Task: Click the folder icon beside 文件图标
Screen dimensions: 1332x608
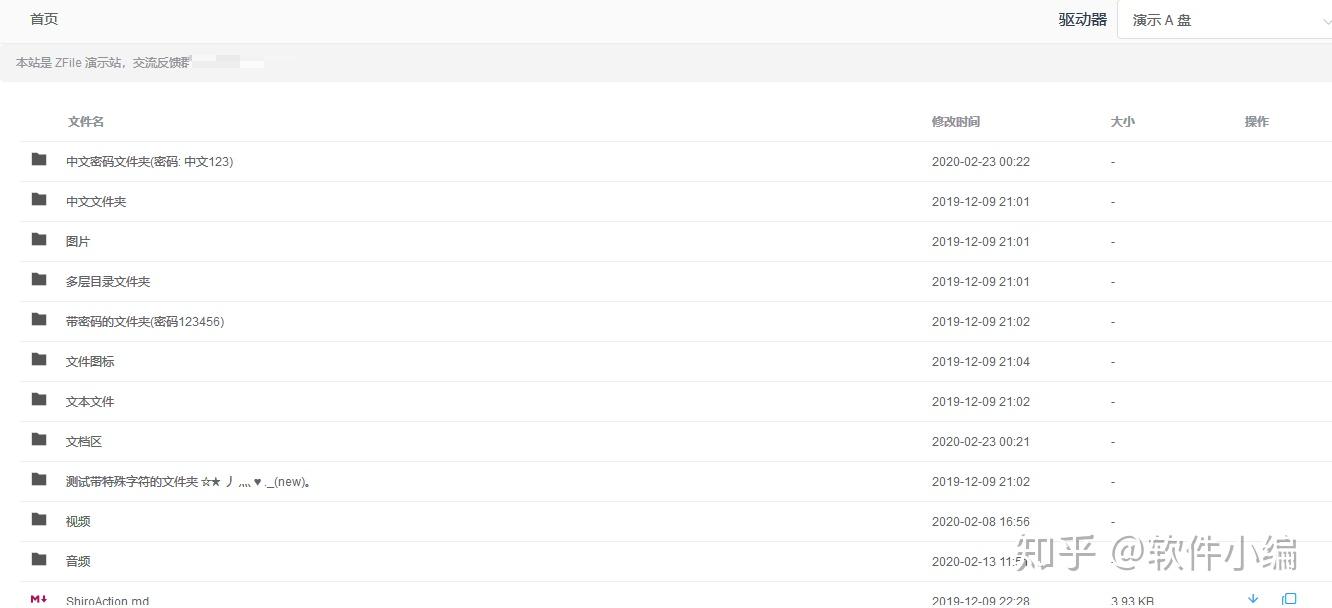Action: coord(39,360)
